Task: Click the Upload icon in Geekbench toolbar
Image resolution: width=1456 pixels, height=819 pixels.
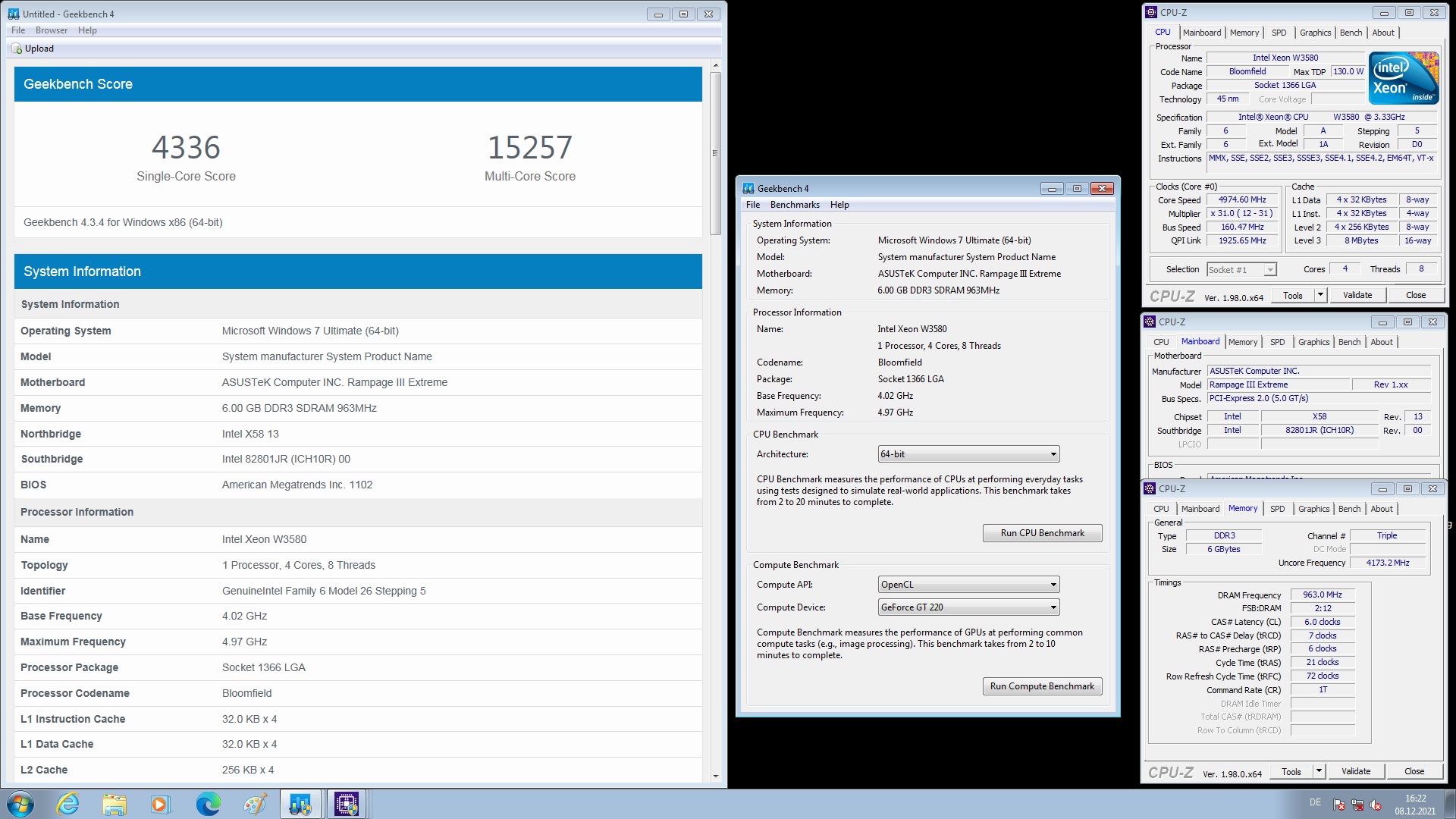Action: click(x=17, y=49)
